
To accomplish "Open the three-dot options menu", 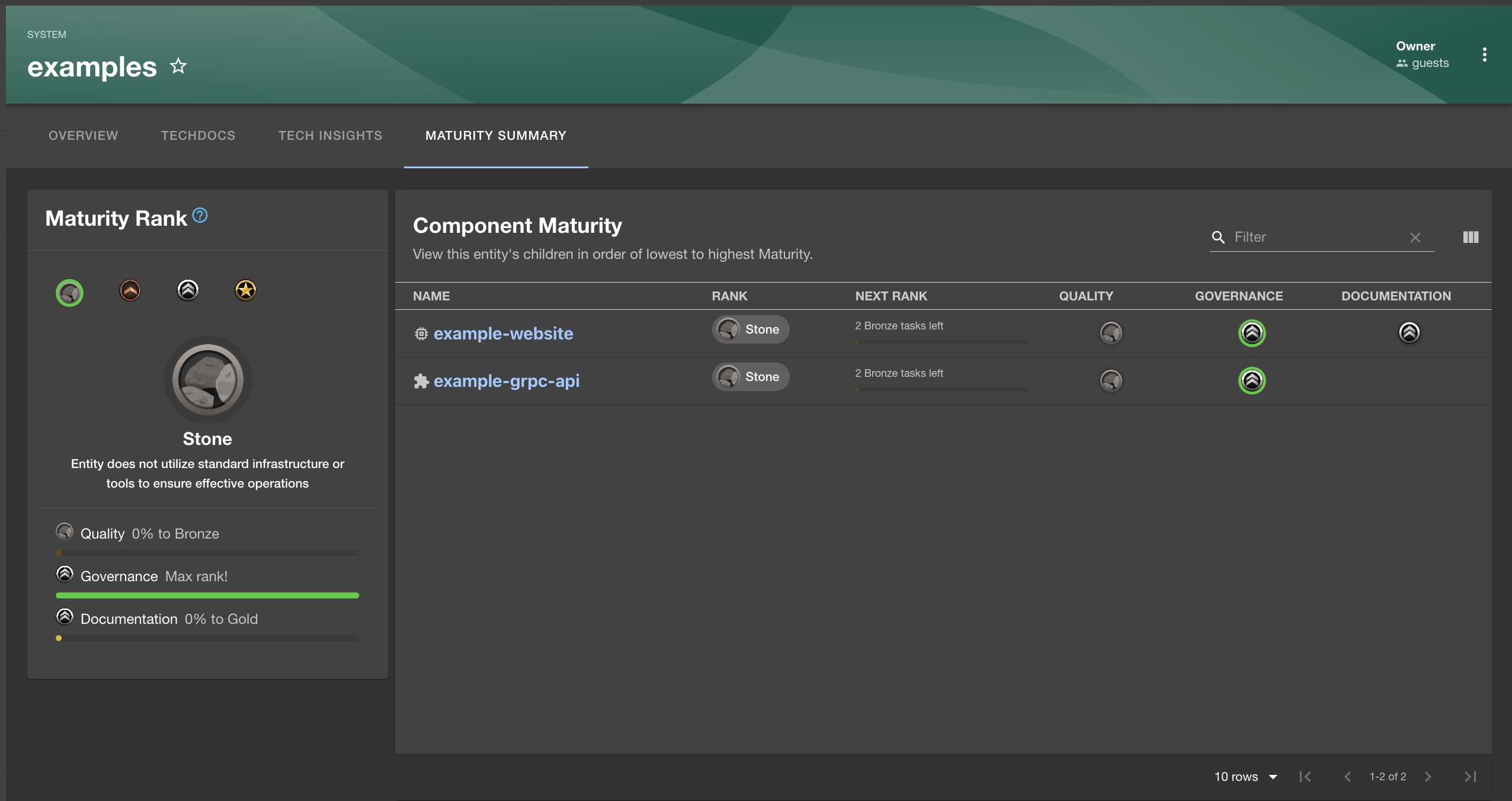I will (1485, 54).
